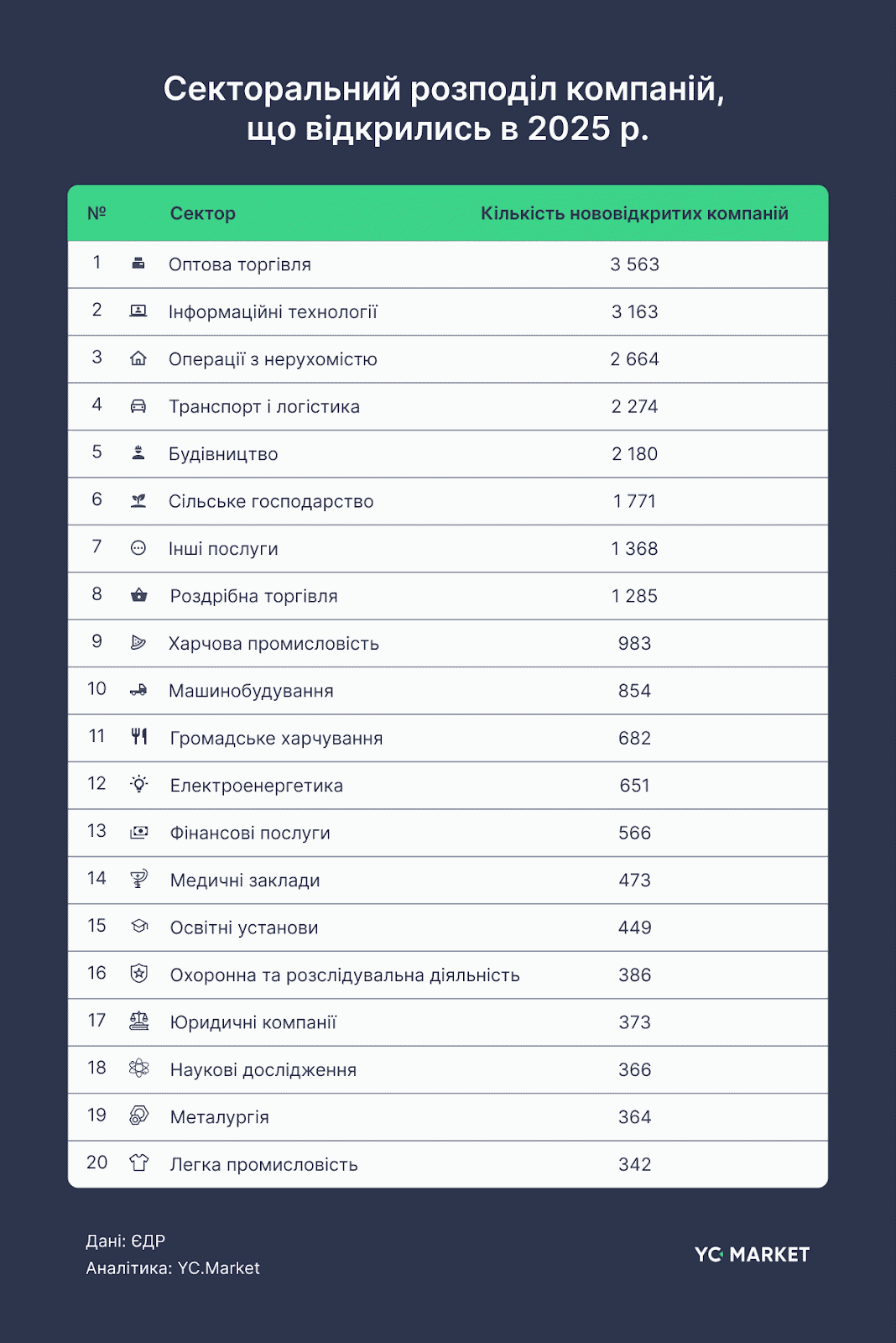This screenshot has width=896, height=1343.
Task: Click the YC Market logo
Action: [x=752, y=1255]
